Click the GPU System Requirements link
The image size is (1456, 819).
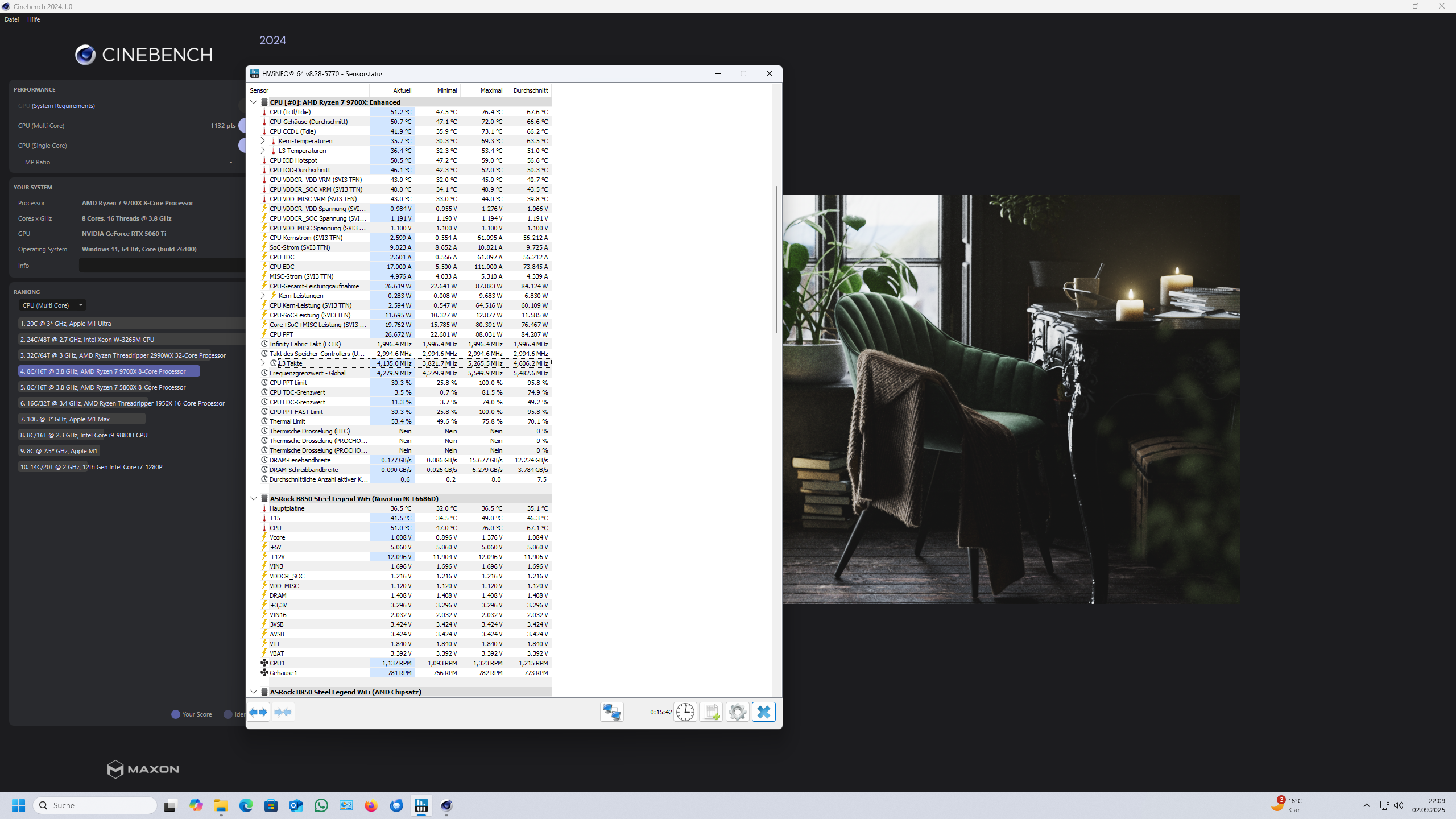63,106
